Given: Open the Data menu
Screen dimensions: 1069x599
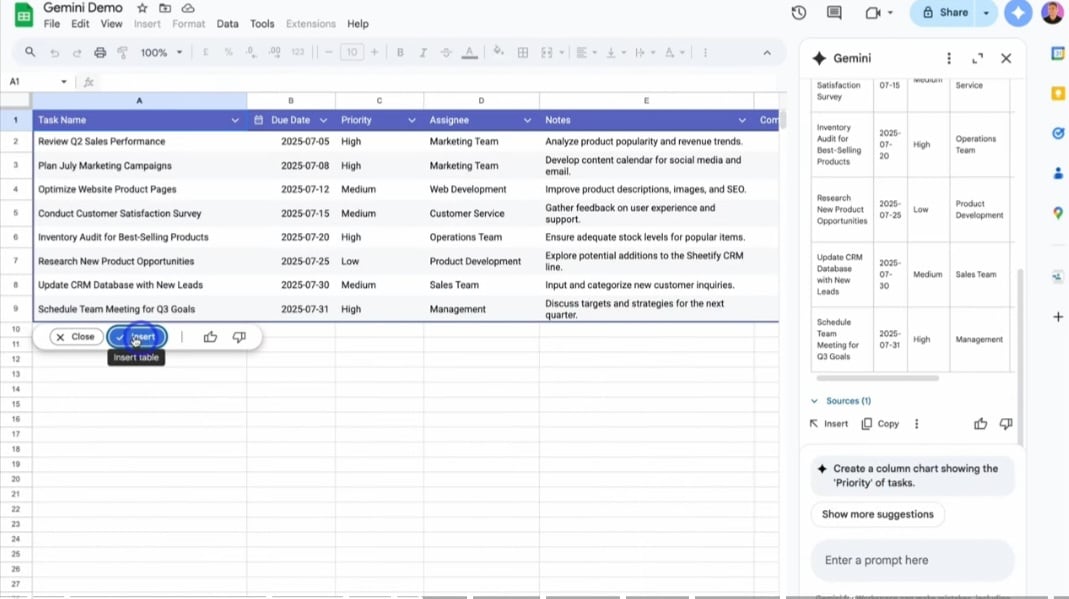Looking at the screenshot, I should tap(228, 24).
